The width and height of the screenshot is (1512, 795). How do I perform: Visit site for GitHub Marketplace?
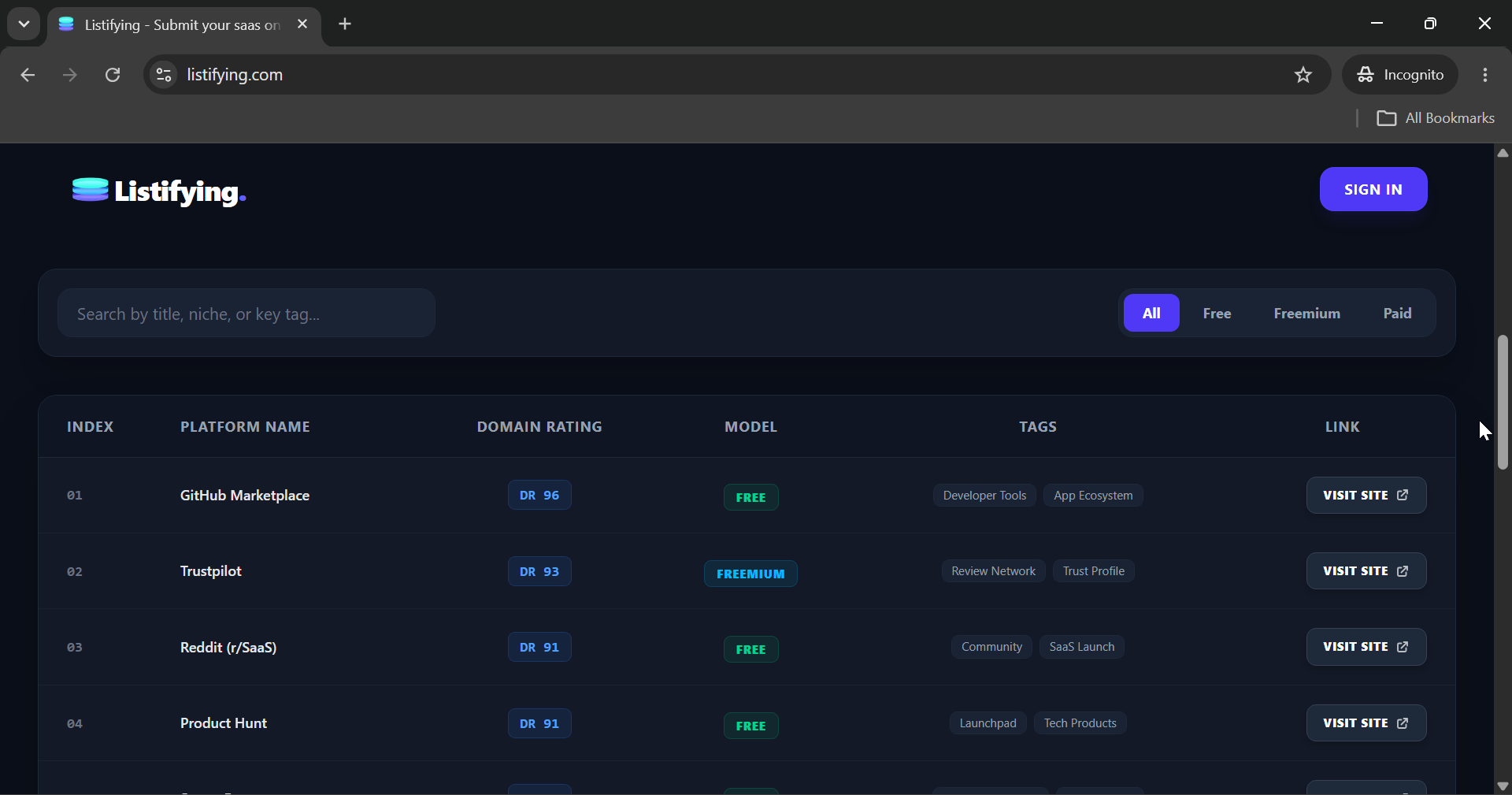tap(1366, 496)
